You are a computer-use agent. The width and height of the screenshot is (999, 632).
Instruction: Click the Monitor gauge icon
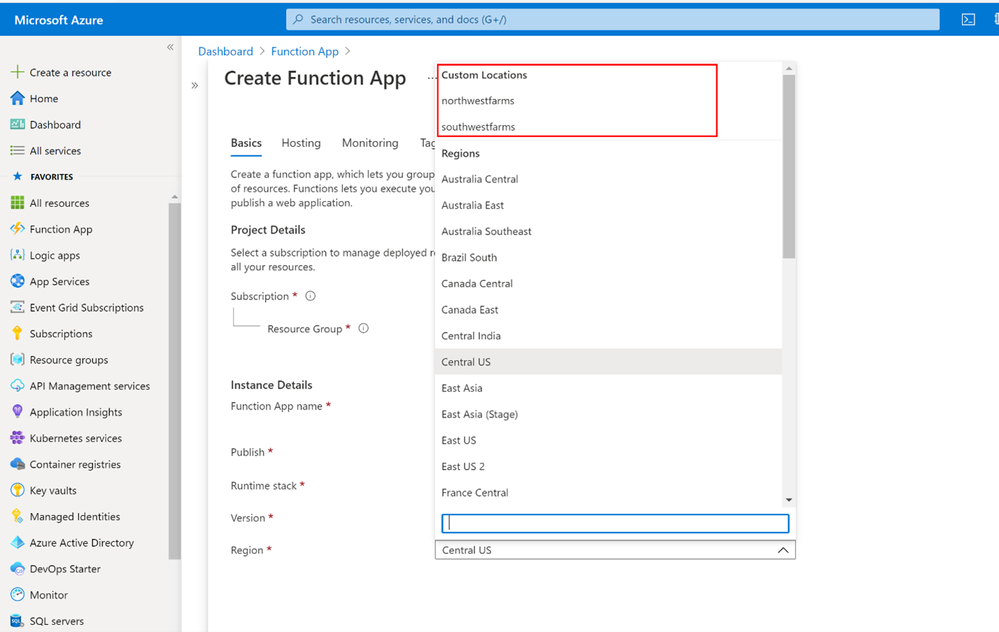coord(17,594)
